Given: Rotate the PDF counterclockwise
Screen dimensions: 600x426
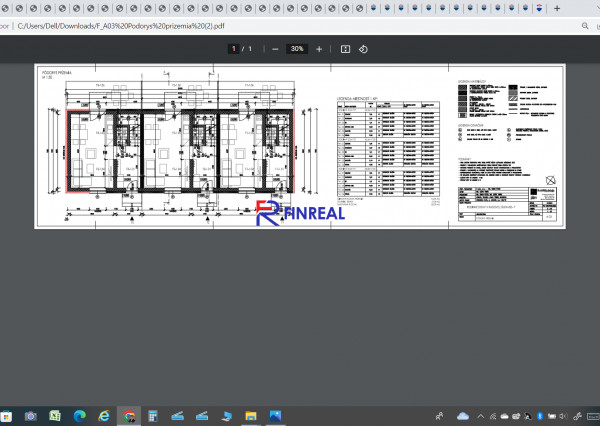Looking at the screenshot, I should coord(363,48).
